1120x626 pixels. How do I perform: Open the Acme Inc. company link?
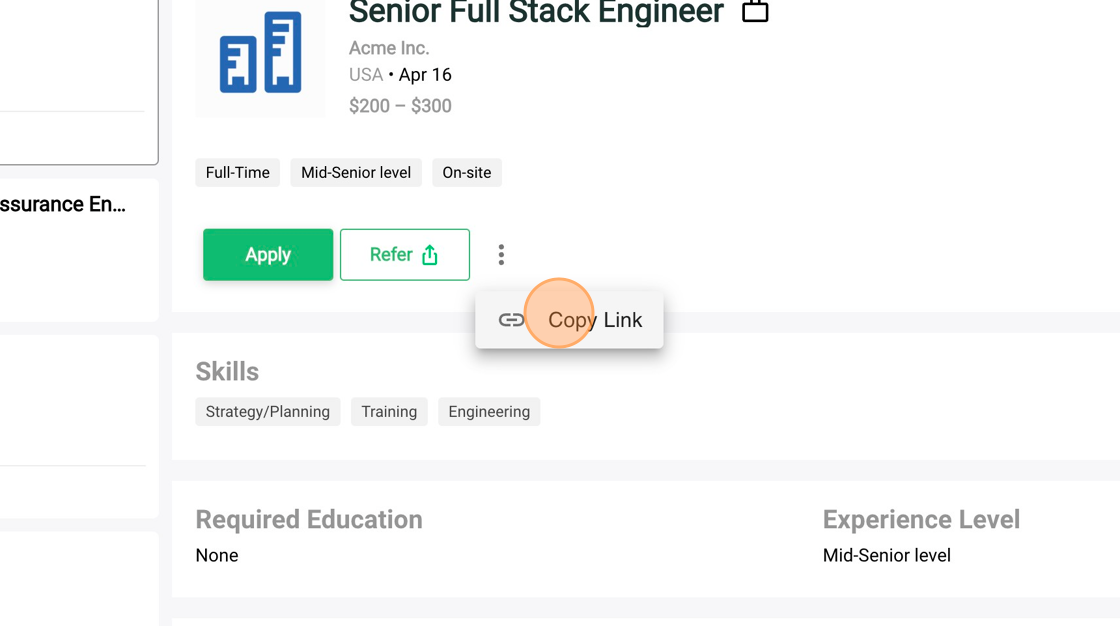[x=389, y=48]
